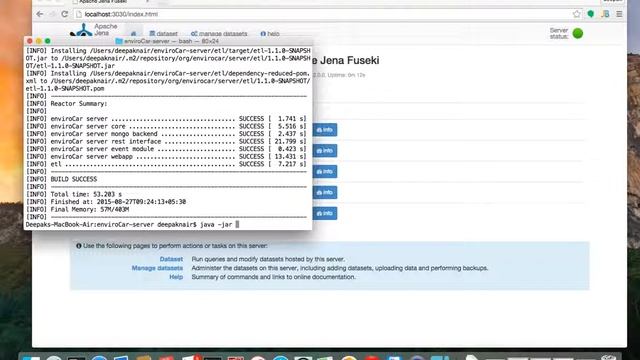Click the 'enviroCar server core' result row

(166, 126)
